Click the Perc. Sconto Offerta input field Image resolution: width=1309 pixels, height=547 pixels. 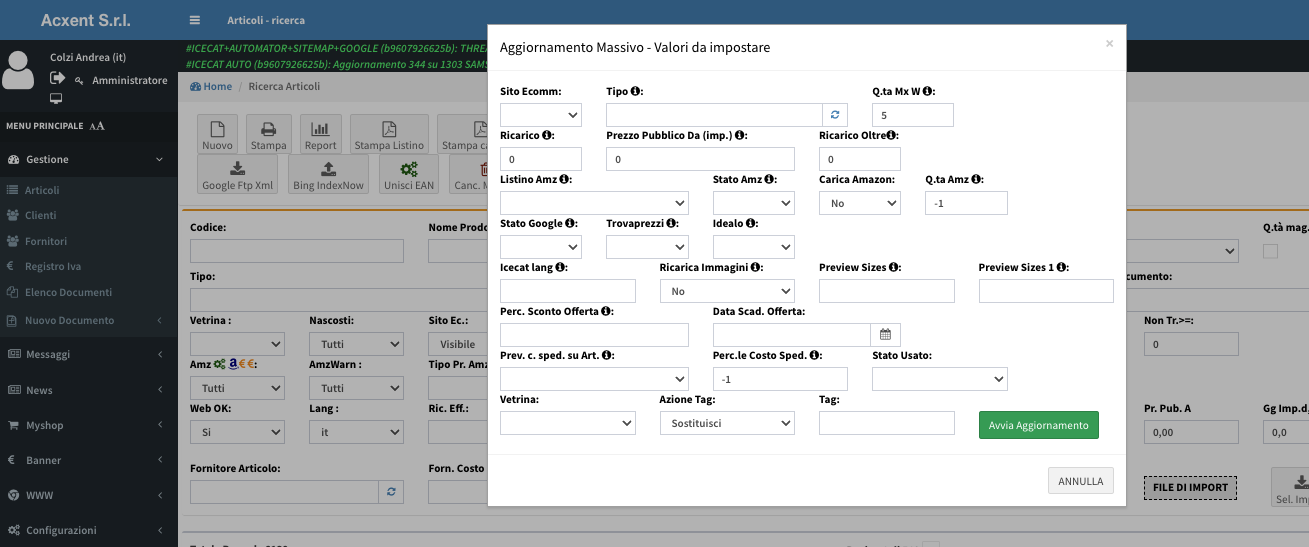click(x=594, y=335)
